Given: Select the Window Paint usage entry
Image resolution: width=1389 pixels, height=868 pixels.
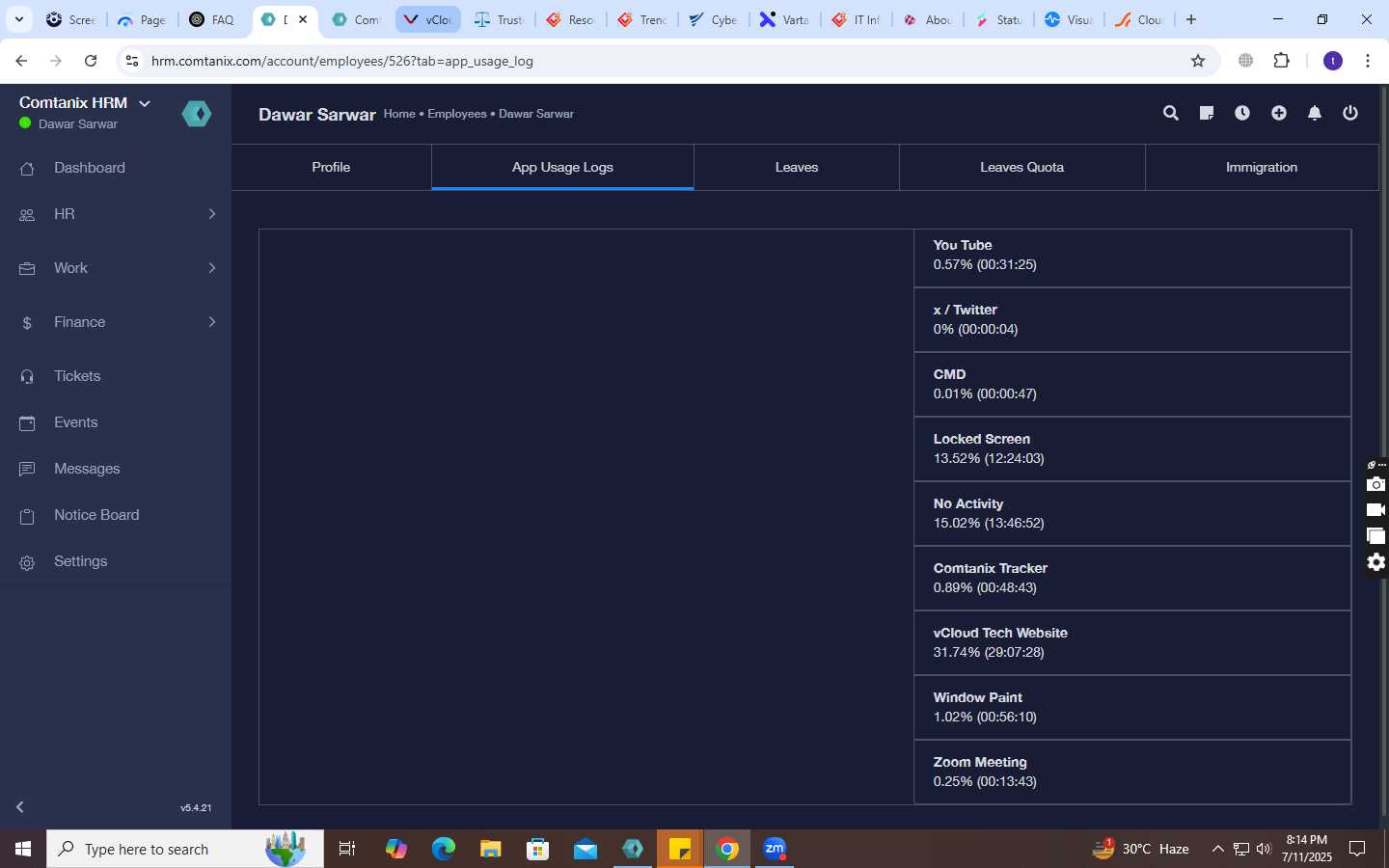Looking at the screenshot, I should click(1132, 707).
